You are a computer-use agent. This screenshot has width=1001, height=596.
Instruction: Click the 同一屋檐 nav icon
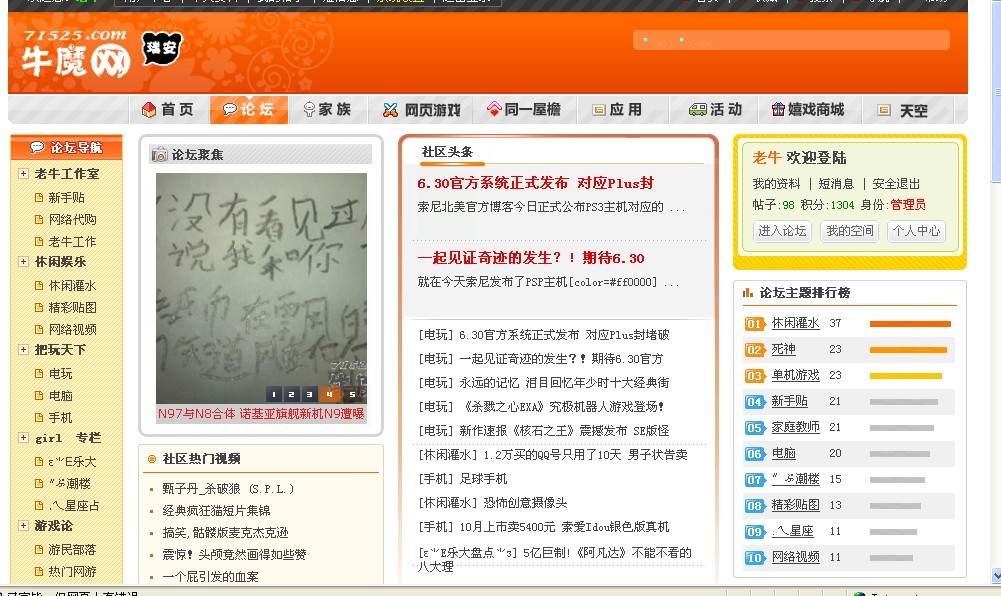pyautogui.click(x=493, y=110)
